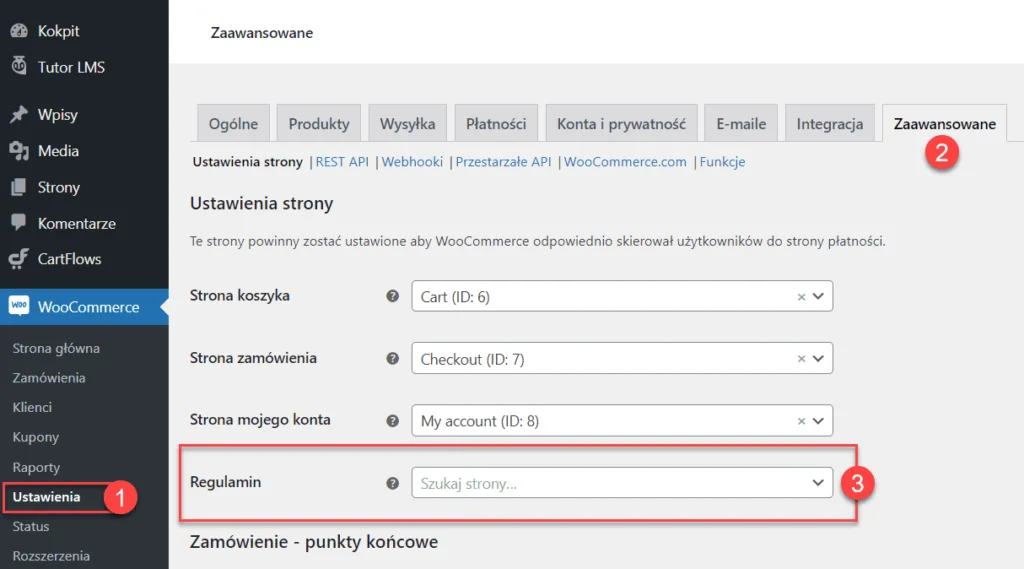This screenshot has width=1024, height=569.
Task: Select the Zaawansowane tab
Action: (x=944, y=123)
